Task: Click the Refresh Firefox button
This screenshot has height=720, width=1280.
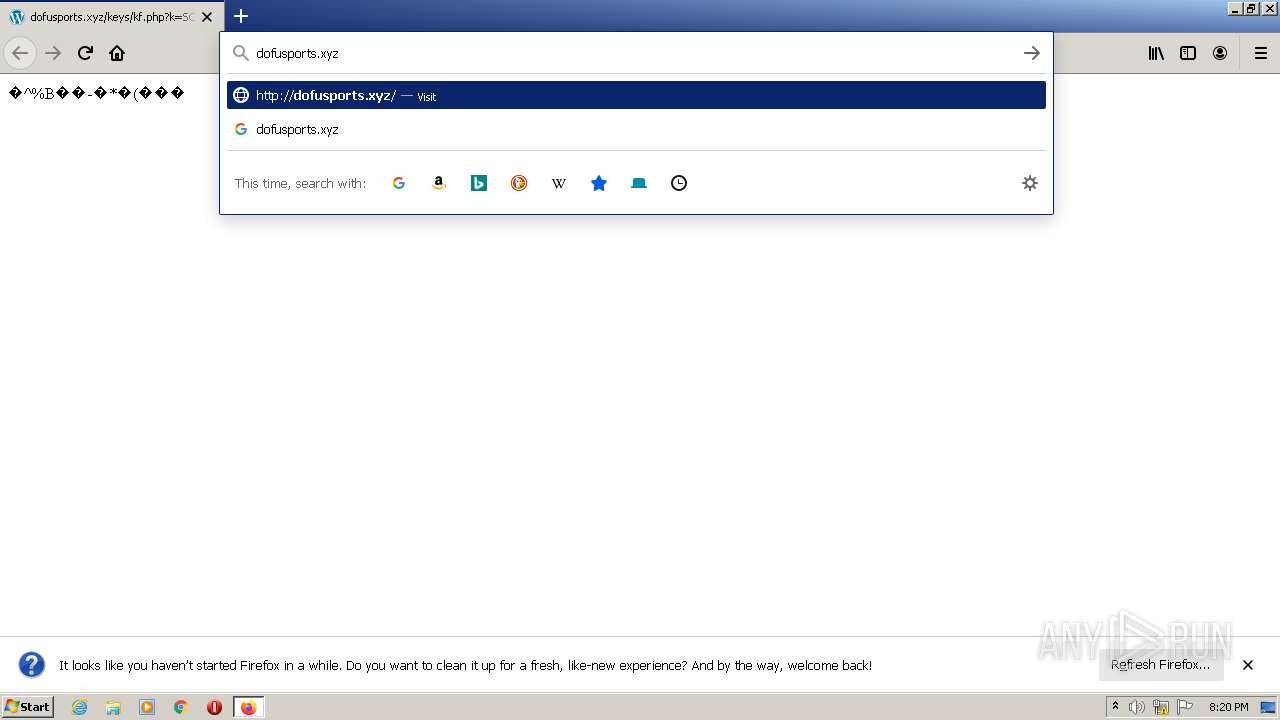Action: (1161, 665)
